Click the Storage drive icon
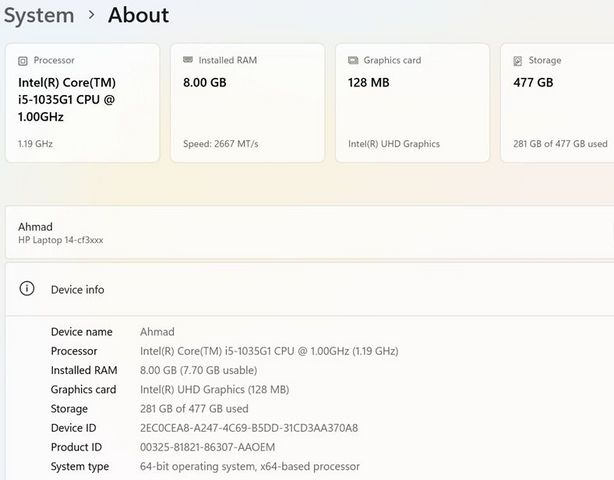This screenshot has height=480, width=614. point(518,61)
